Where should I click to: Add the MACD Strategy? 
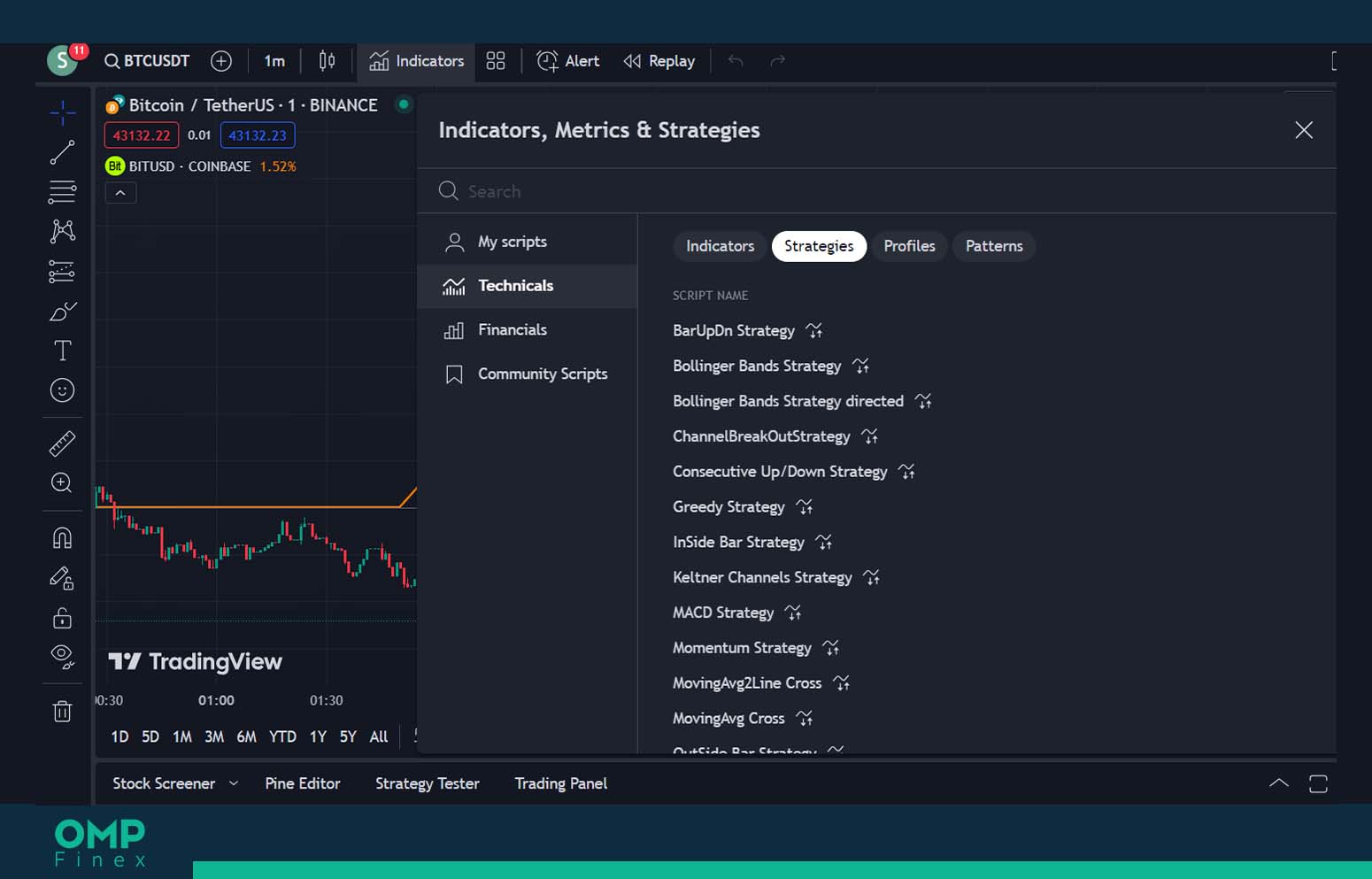click(723, 613)
